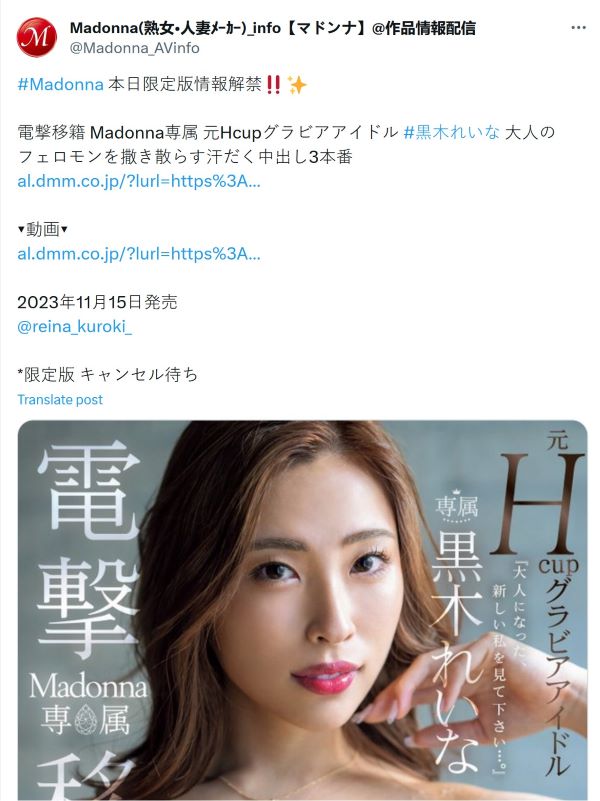Open the #Madonna hashtag
600x801 pixels.
pos(60,84)
